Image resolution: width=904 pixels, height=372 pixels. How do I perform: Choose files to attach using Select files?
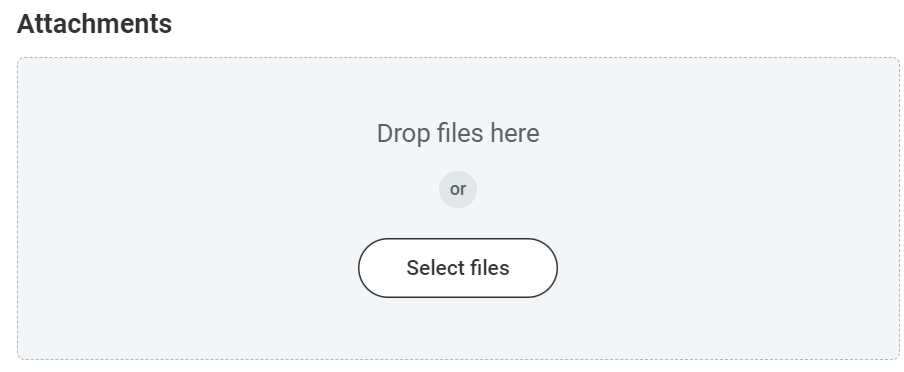[458, 268]
